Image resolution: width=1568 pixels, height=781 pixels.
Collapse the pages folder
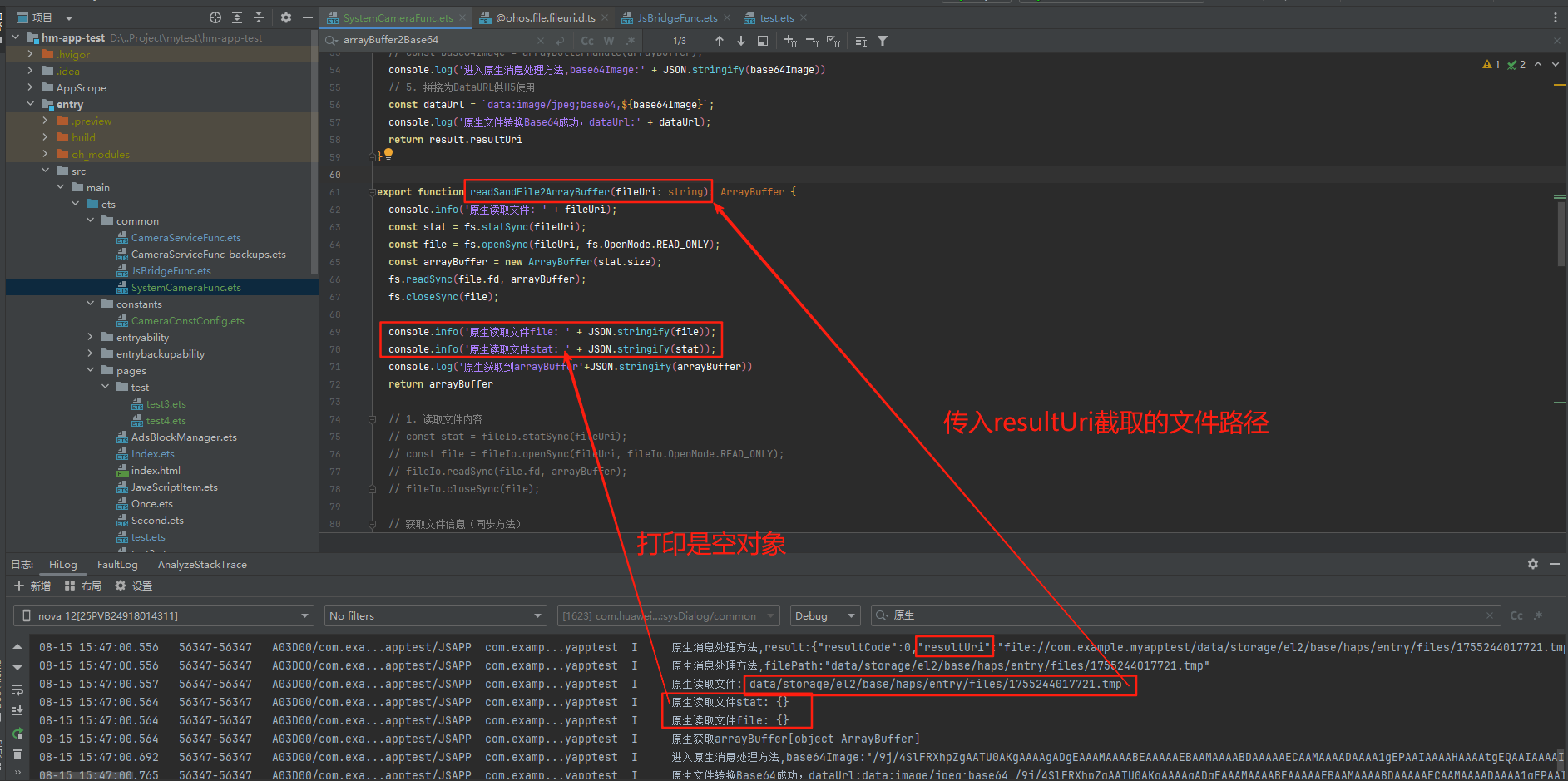90,370
